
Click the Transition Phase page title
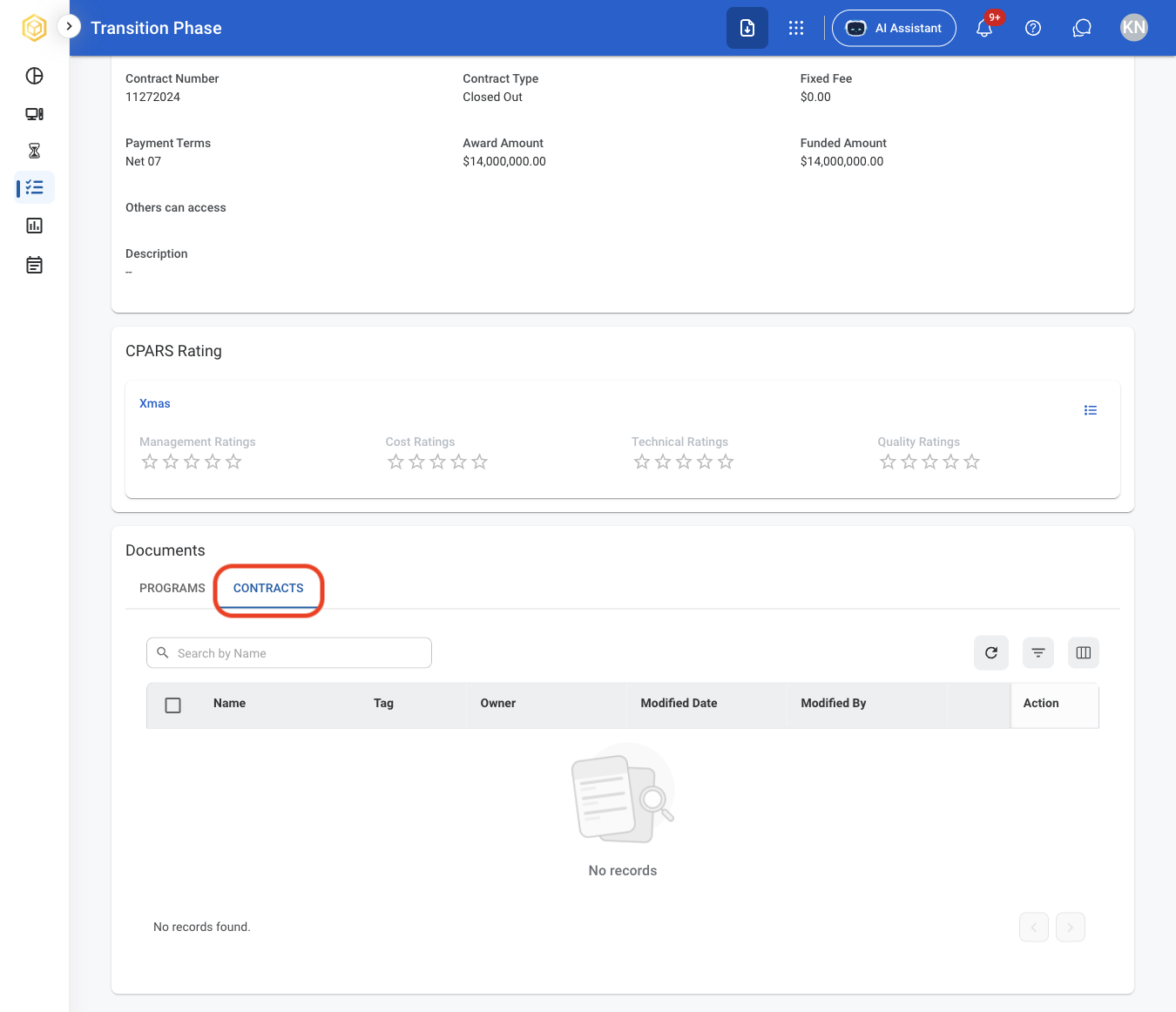pyautogui.click(x=156, y=28)
